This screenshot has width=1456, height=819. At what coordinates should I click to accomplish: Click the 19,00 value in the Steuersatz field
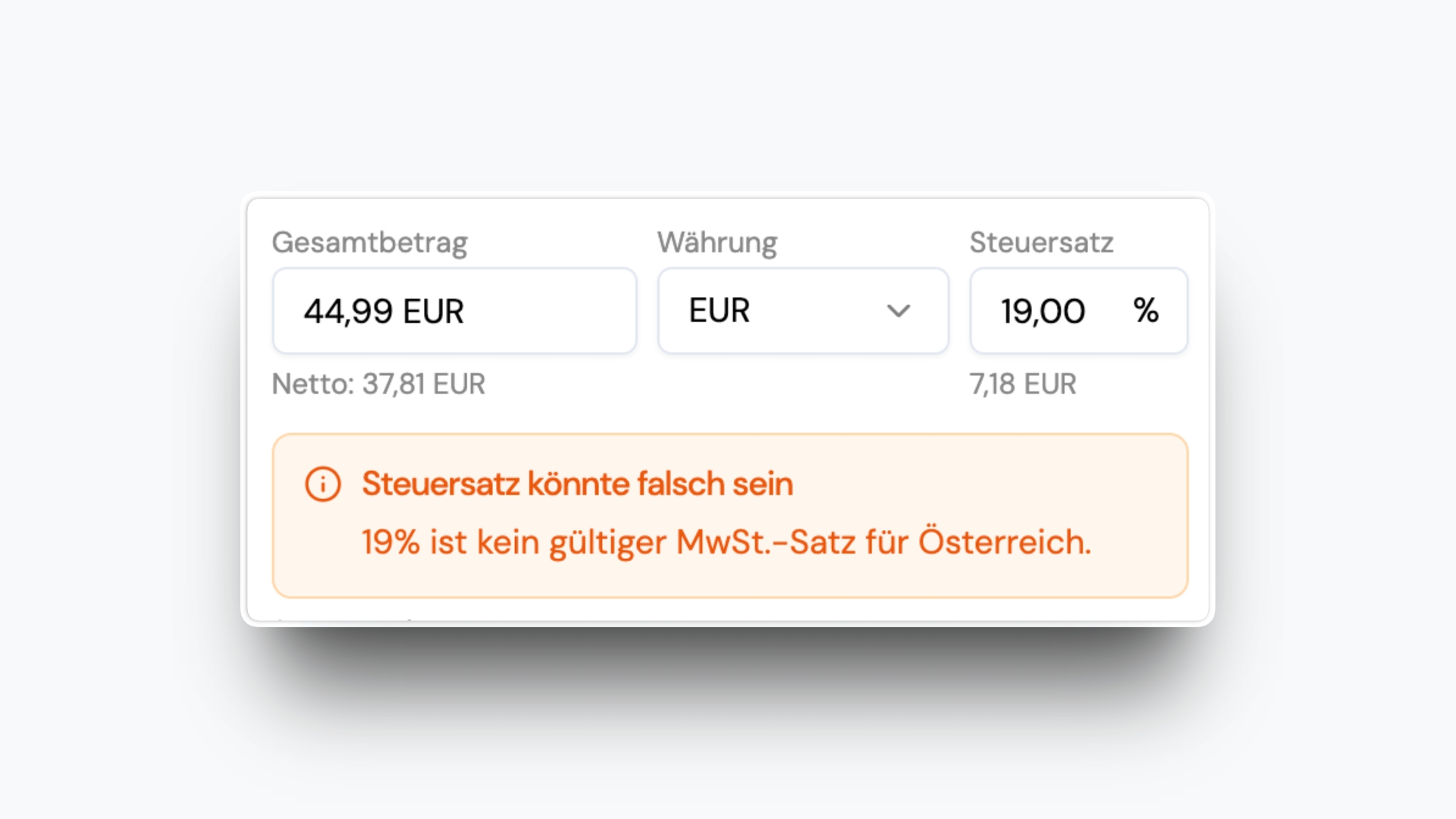(1043, 312)
